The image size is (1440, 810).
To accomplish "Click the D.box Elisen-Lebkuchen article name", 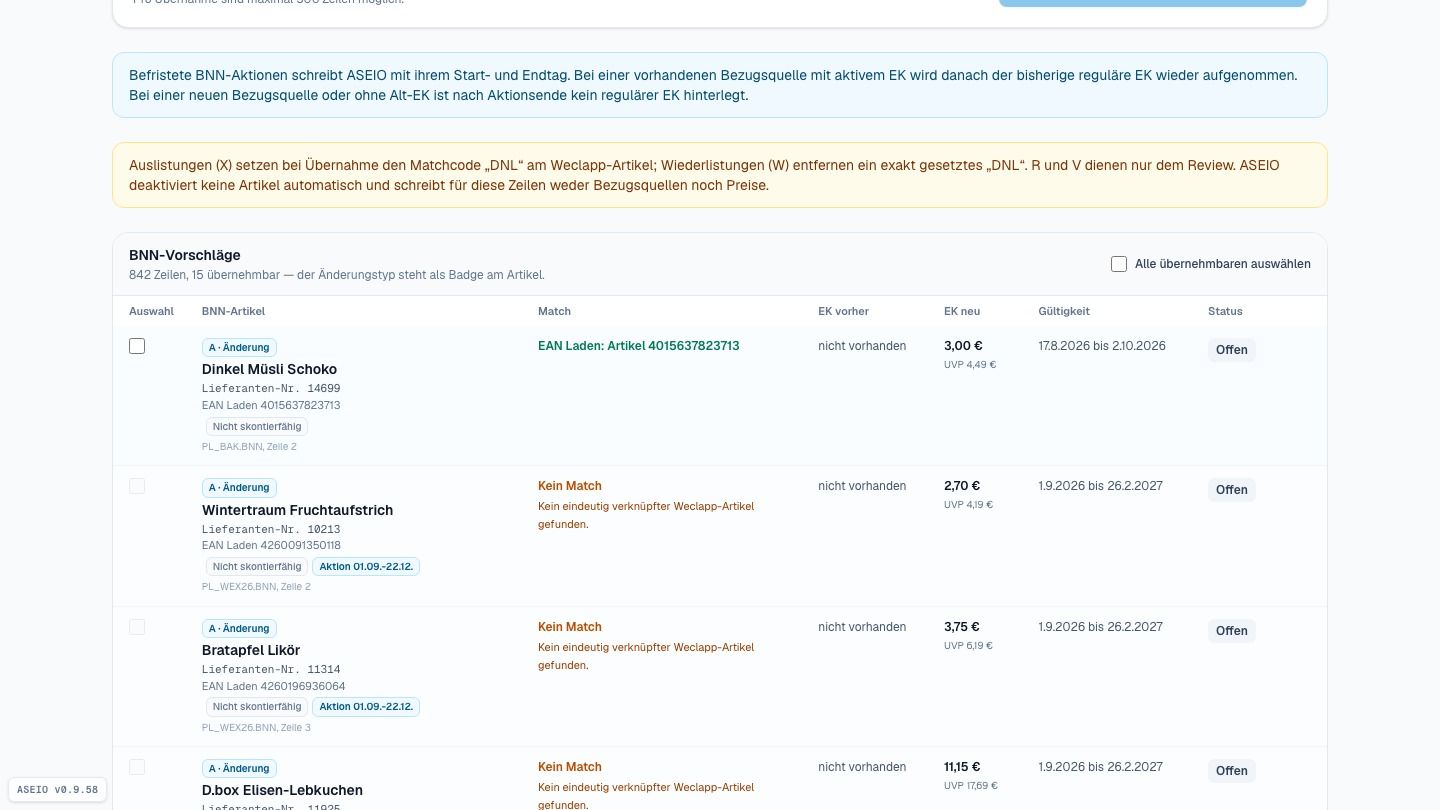I will tap(282, 790).
